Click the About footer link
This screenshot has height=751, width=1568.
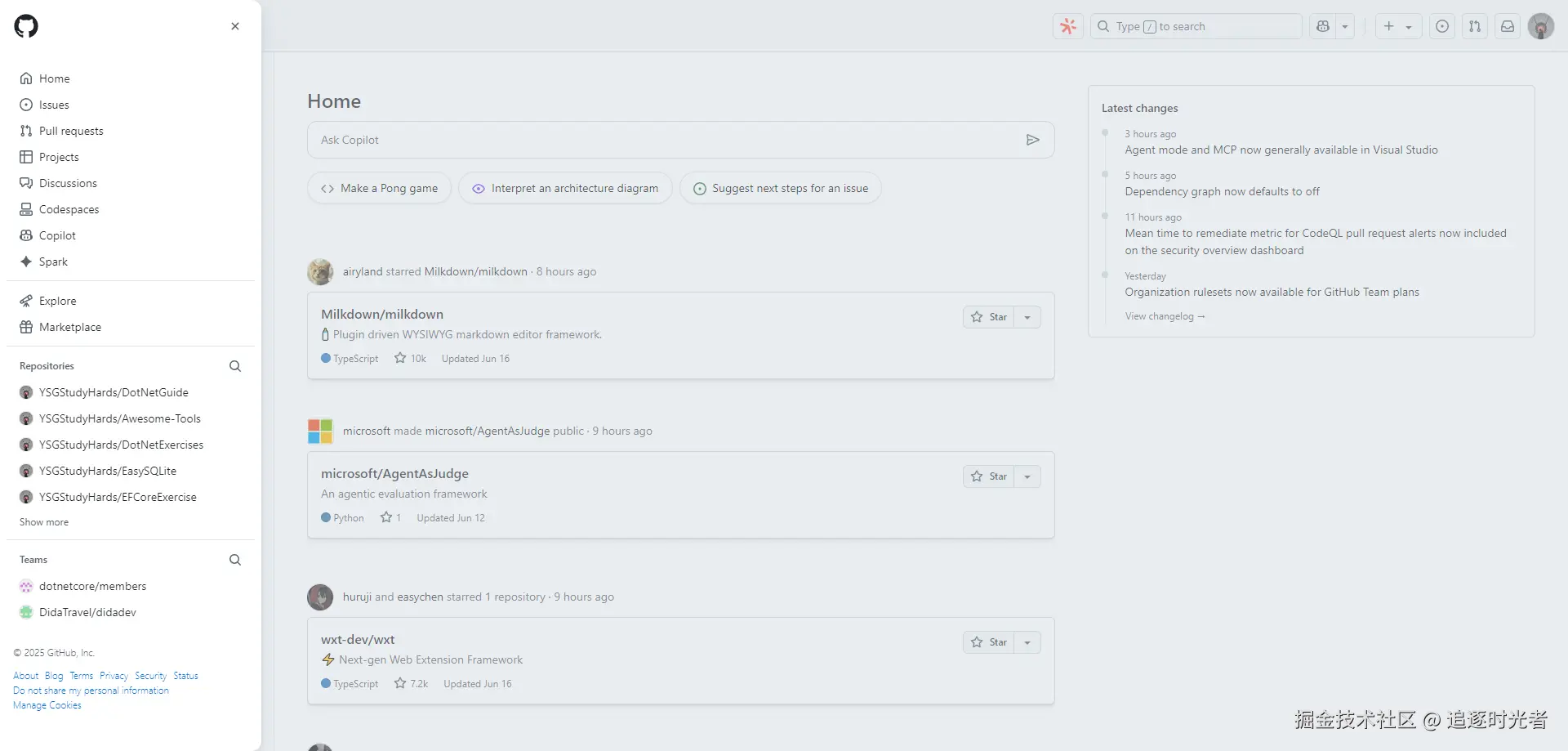(26, 676)
